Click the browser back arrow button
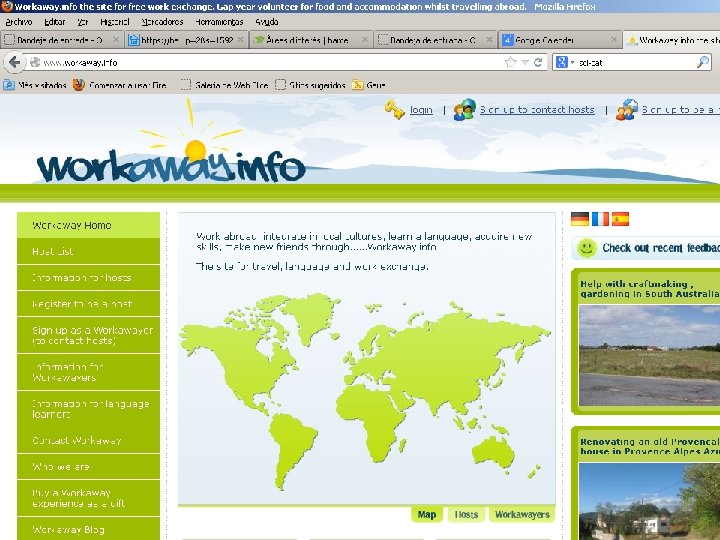This screenshot has height=540, width=720. tap(14, 62)
